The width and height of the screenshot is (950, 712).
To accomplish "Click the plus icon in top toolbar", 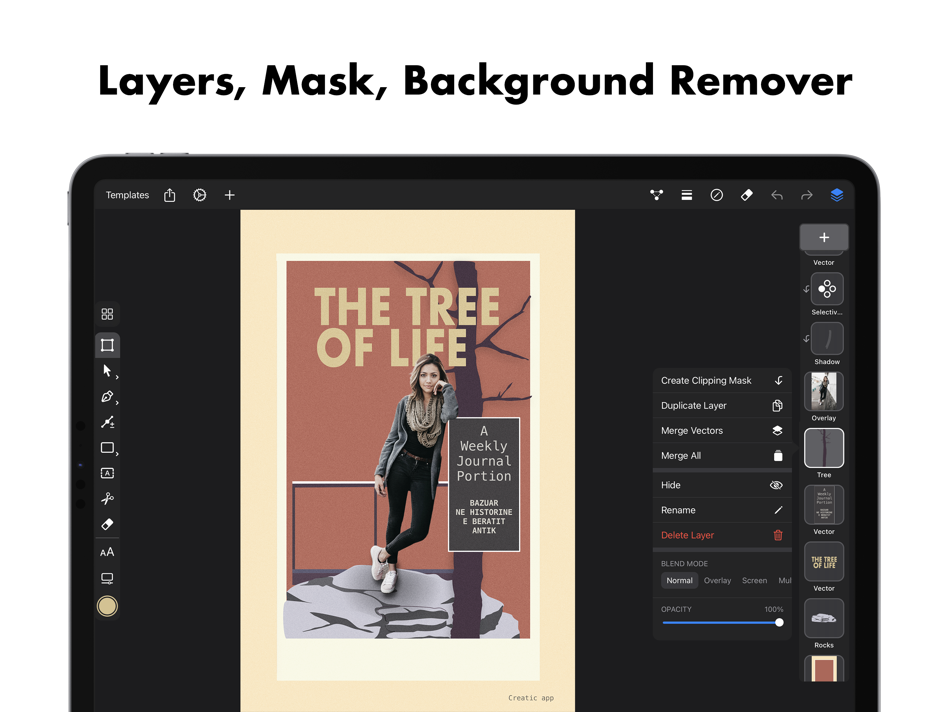I will [x=230, y=195].
